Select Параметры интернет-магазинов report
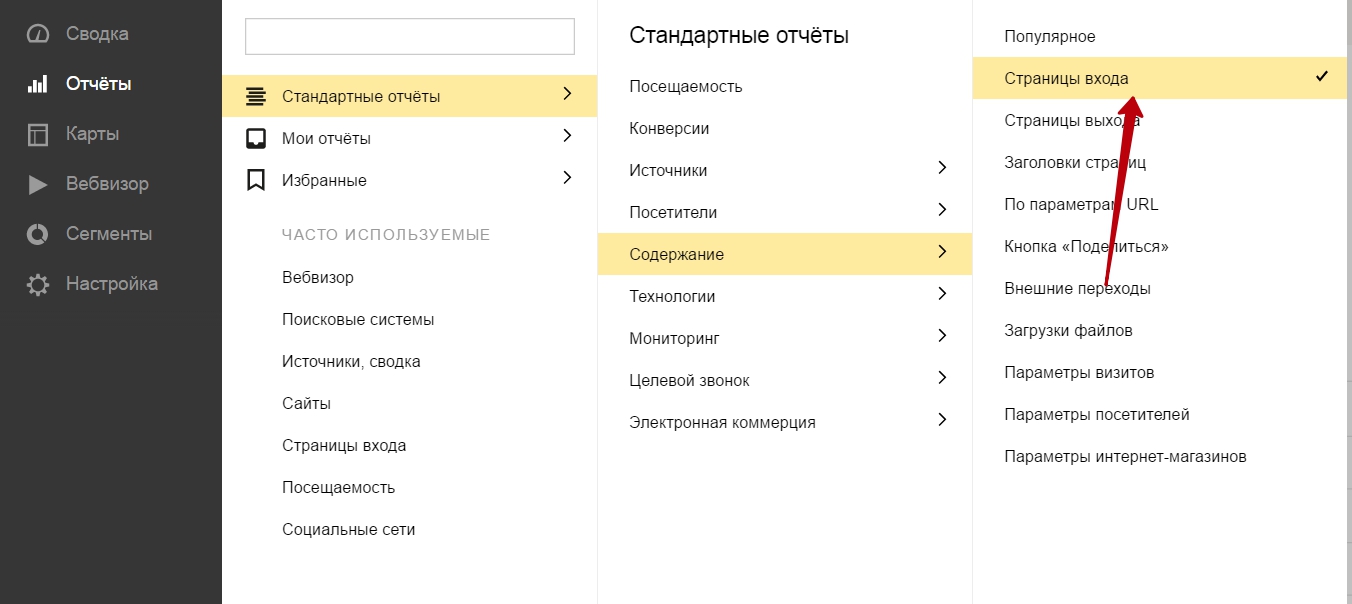This screenshot has height=604, width=1352. 1125,456
